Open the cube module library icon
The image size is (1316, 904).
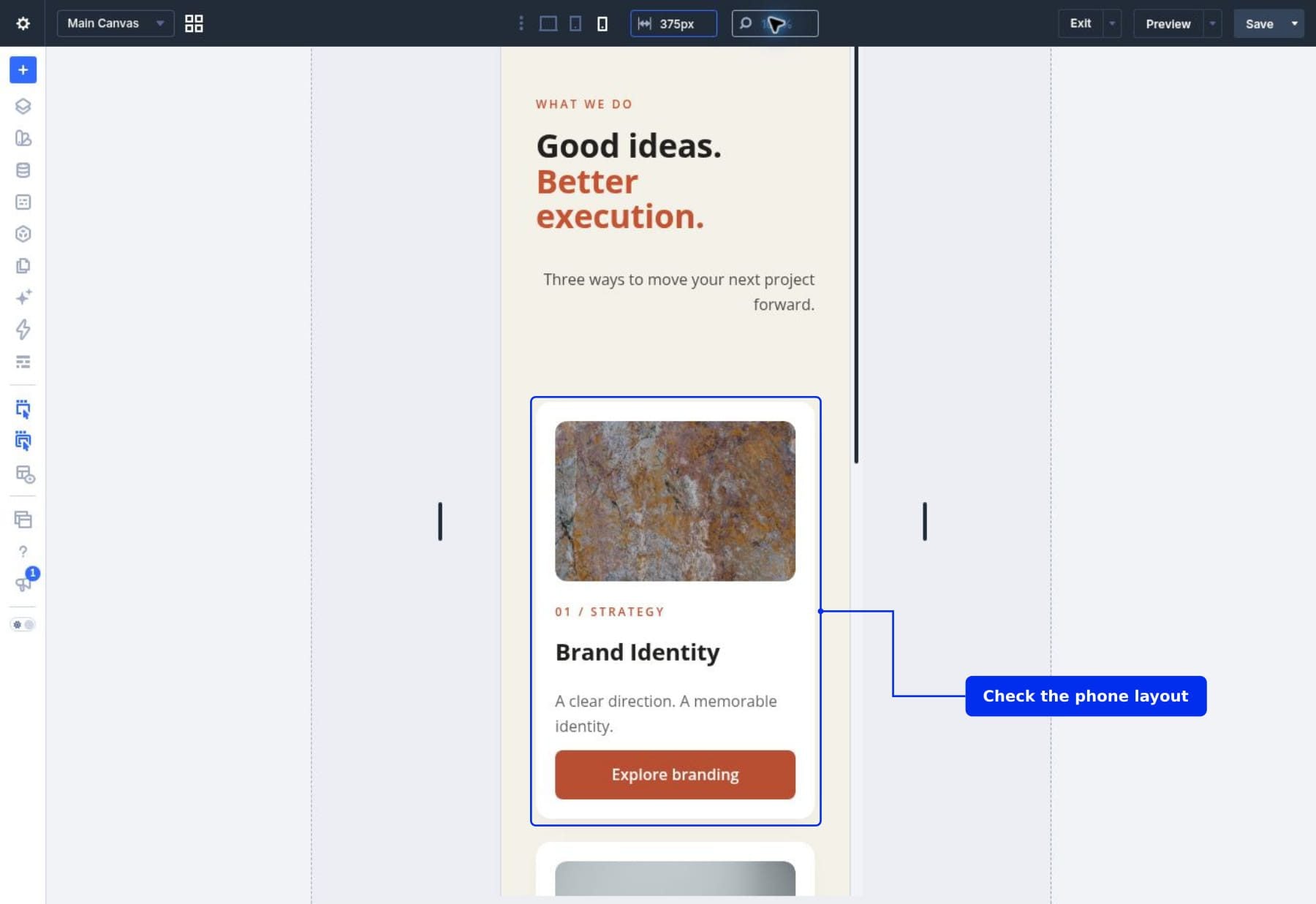click(23, 234)
